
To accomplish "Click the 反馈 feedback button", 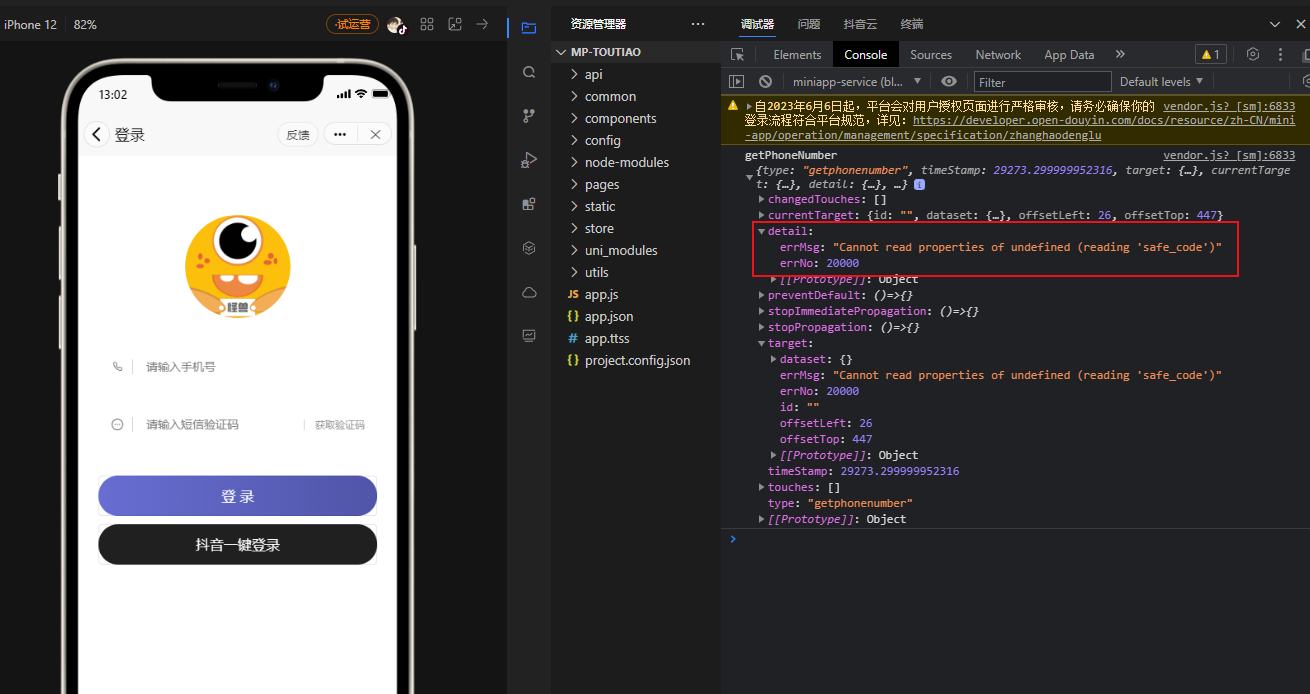I will tap(298, 134).
